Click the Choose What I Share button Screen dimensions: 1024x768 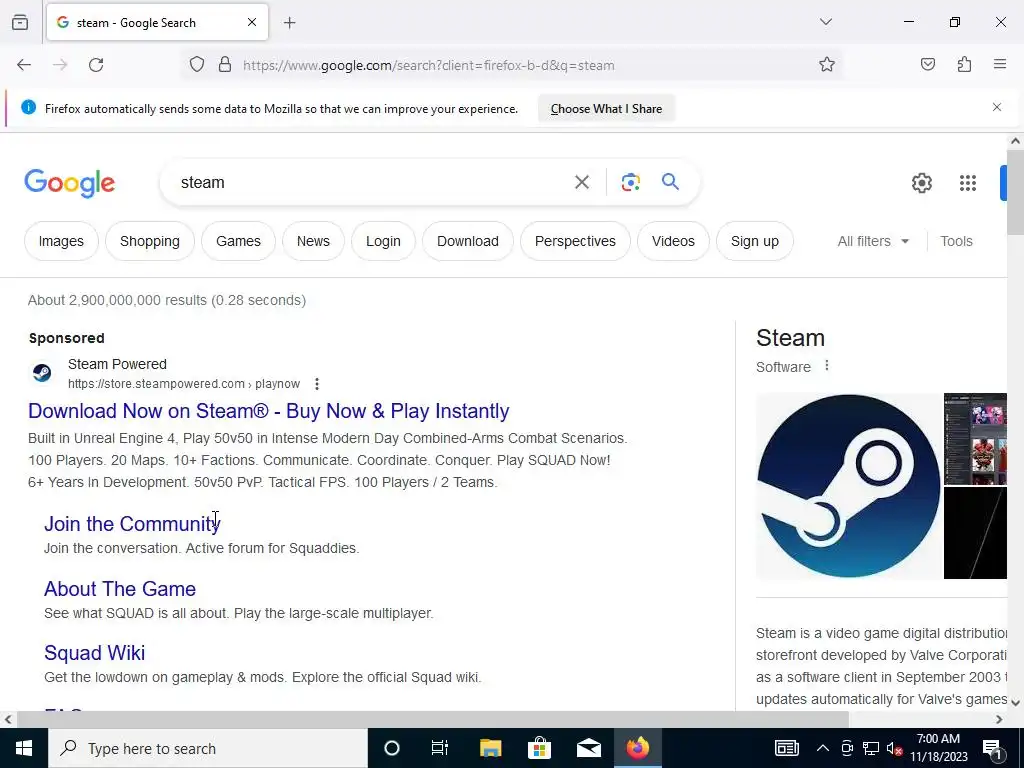(x=606, y=109)
